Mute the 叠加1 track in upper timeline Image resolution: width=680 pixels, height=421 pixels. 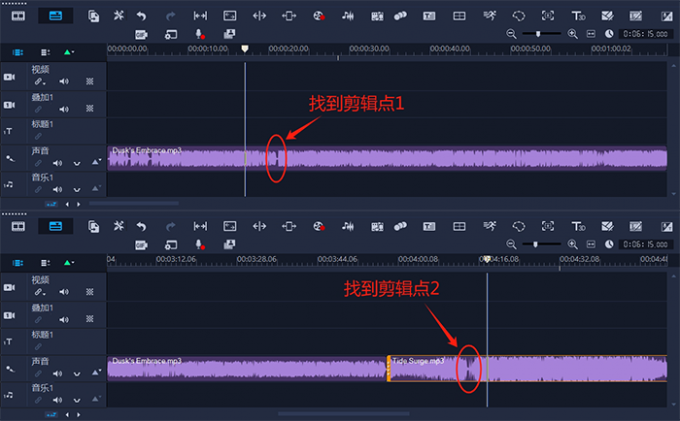pos(64,109)
